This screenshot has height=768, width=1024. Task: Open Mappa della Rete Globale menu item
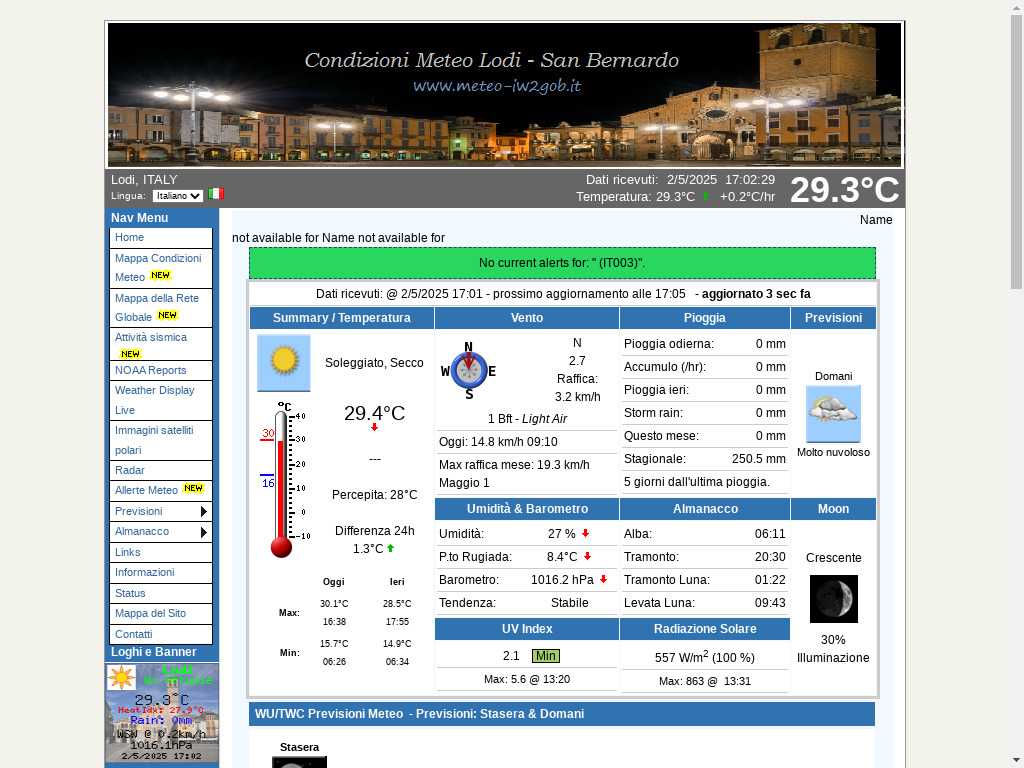click(161, 308)
